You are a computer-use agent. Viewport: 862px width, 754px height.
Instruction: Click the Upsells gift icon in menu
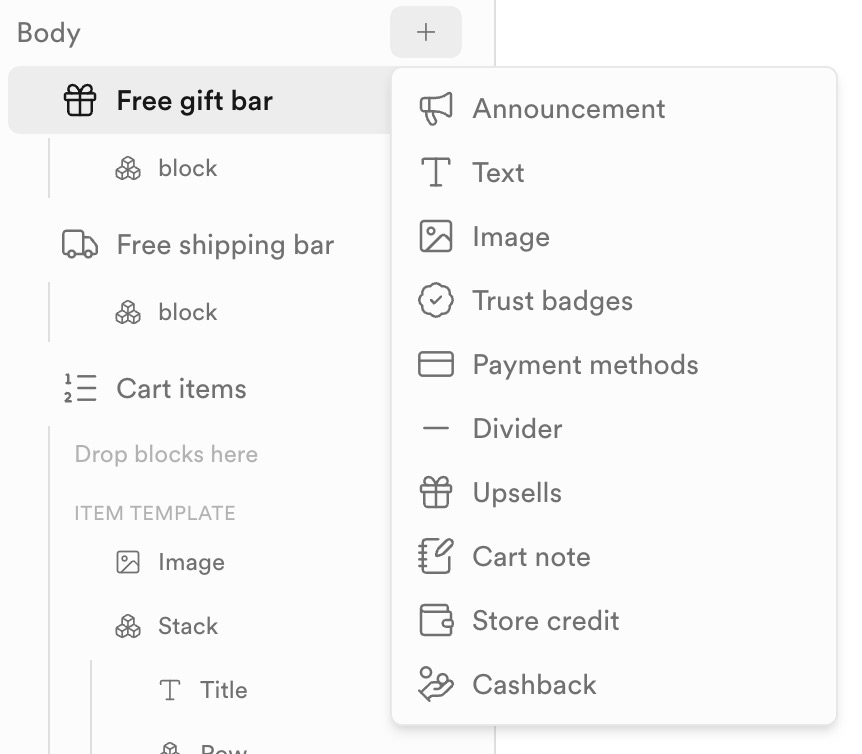435,492
